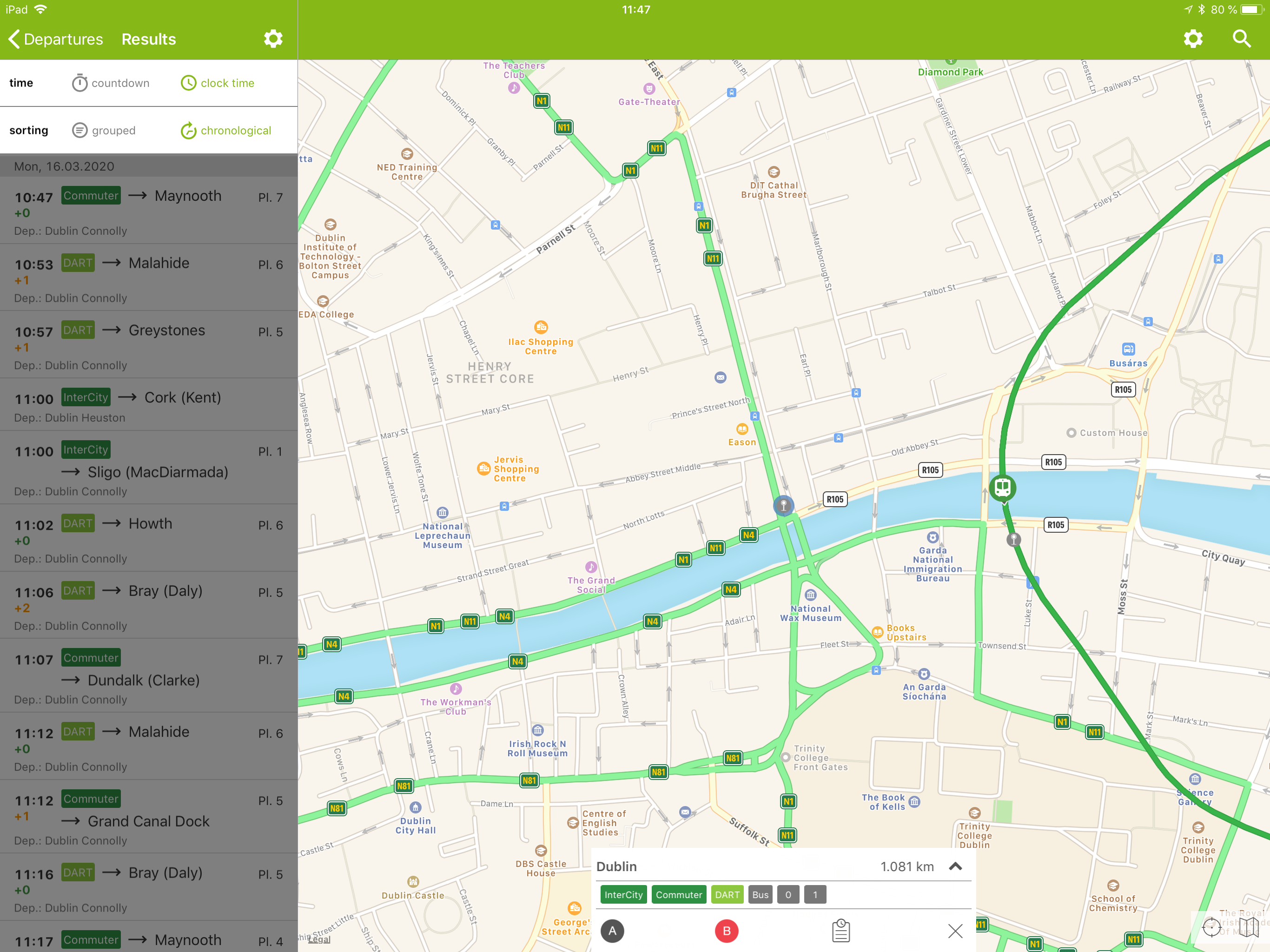
Task: Open settings gear in Results panel header
Action: 273,39
